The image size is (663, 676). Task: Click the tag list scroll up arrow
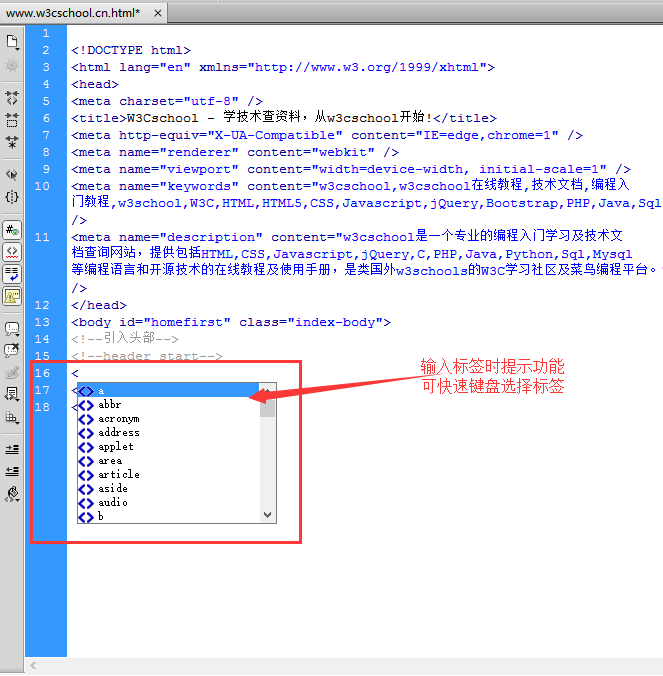(x=267, y=391)
